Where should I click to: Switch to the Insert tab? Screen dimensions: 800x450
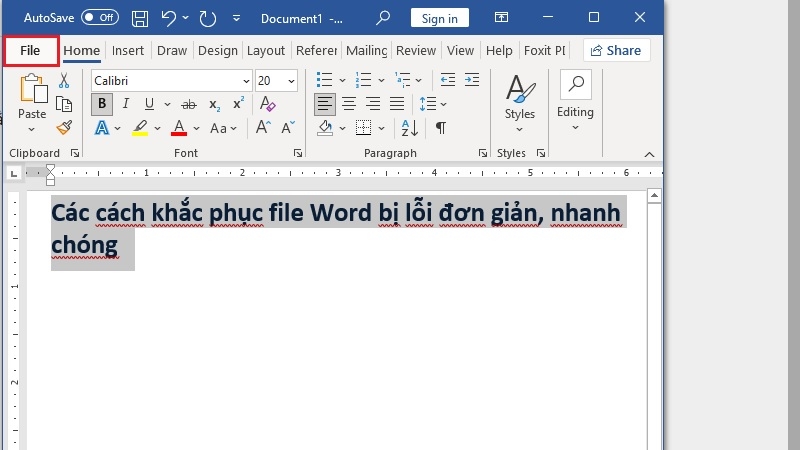(128, 51)
